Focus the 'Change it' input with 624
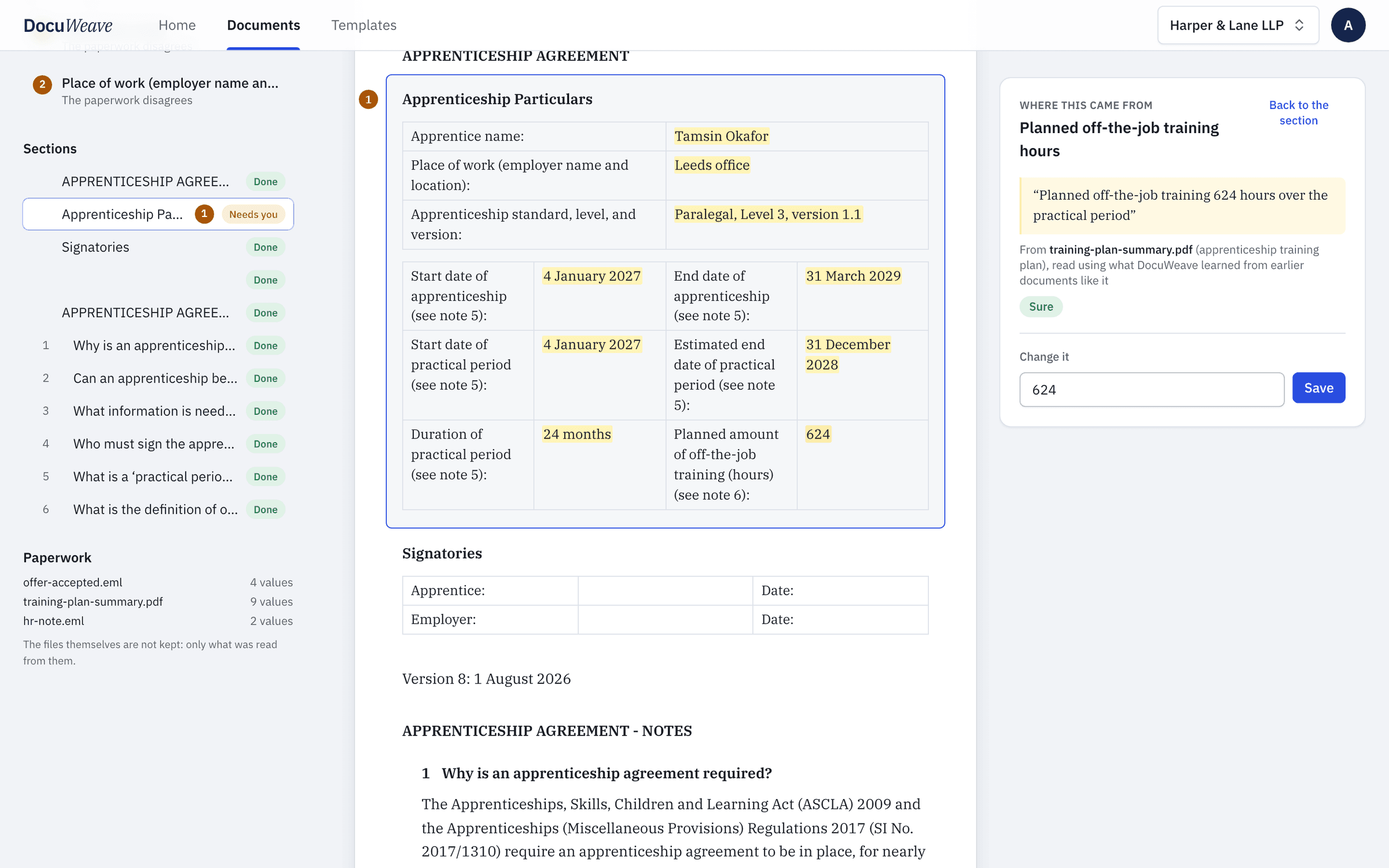Viewport: 1389px width, 868px height. (1152, 389)
